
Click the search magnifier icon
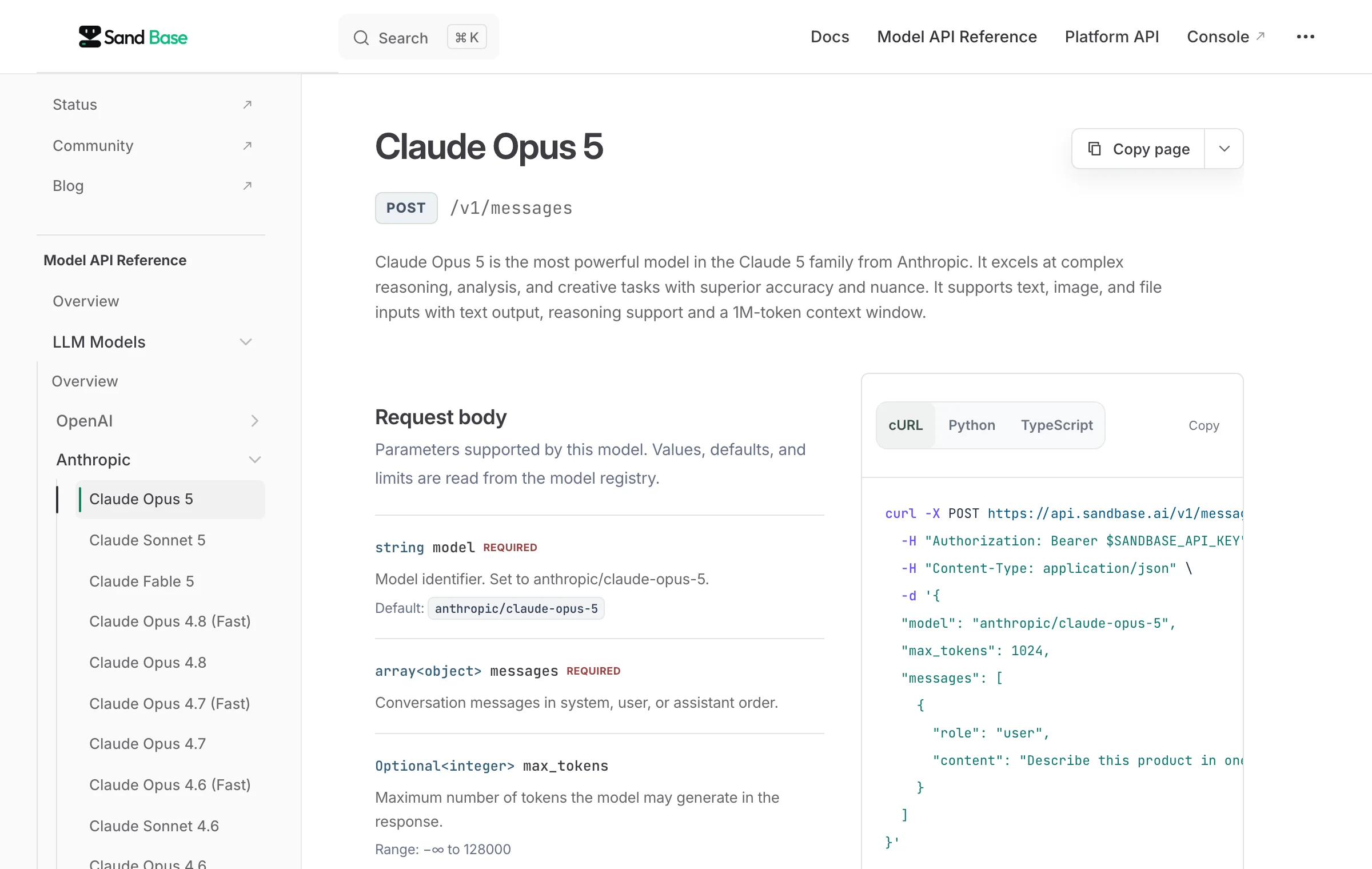click(361, 38)
